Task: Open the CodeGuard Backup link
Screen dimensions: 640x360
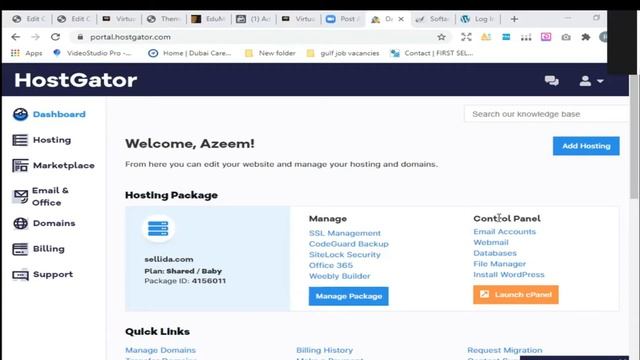Action: tap(349, 244)
